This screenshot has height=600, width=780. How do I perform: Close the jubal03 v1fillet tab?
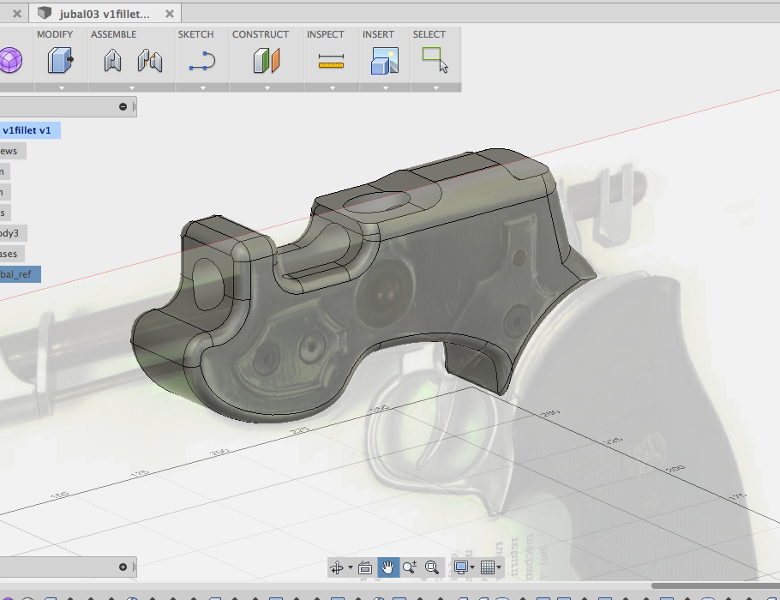(x=170, y=14)
